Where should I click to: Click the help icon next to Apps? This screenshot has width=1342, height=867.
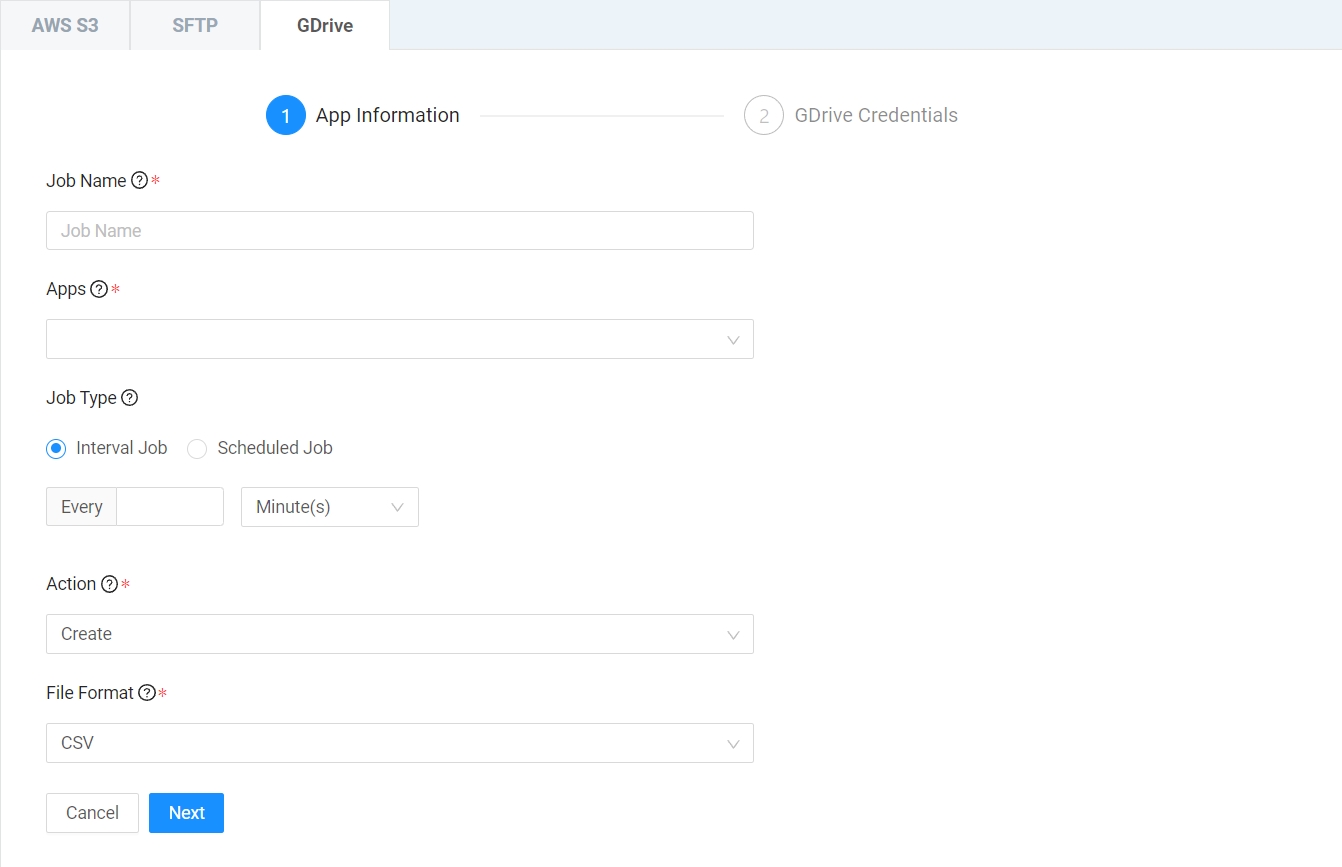click(99, 289)
